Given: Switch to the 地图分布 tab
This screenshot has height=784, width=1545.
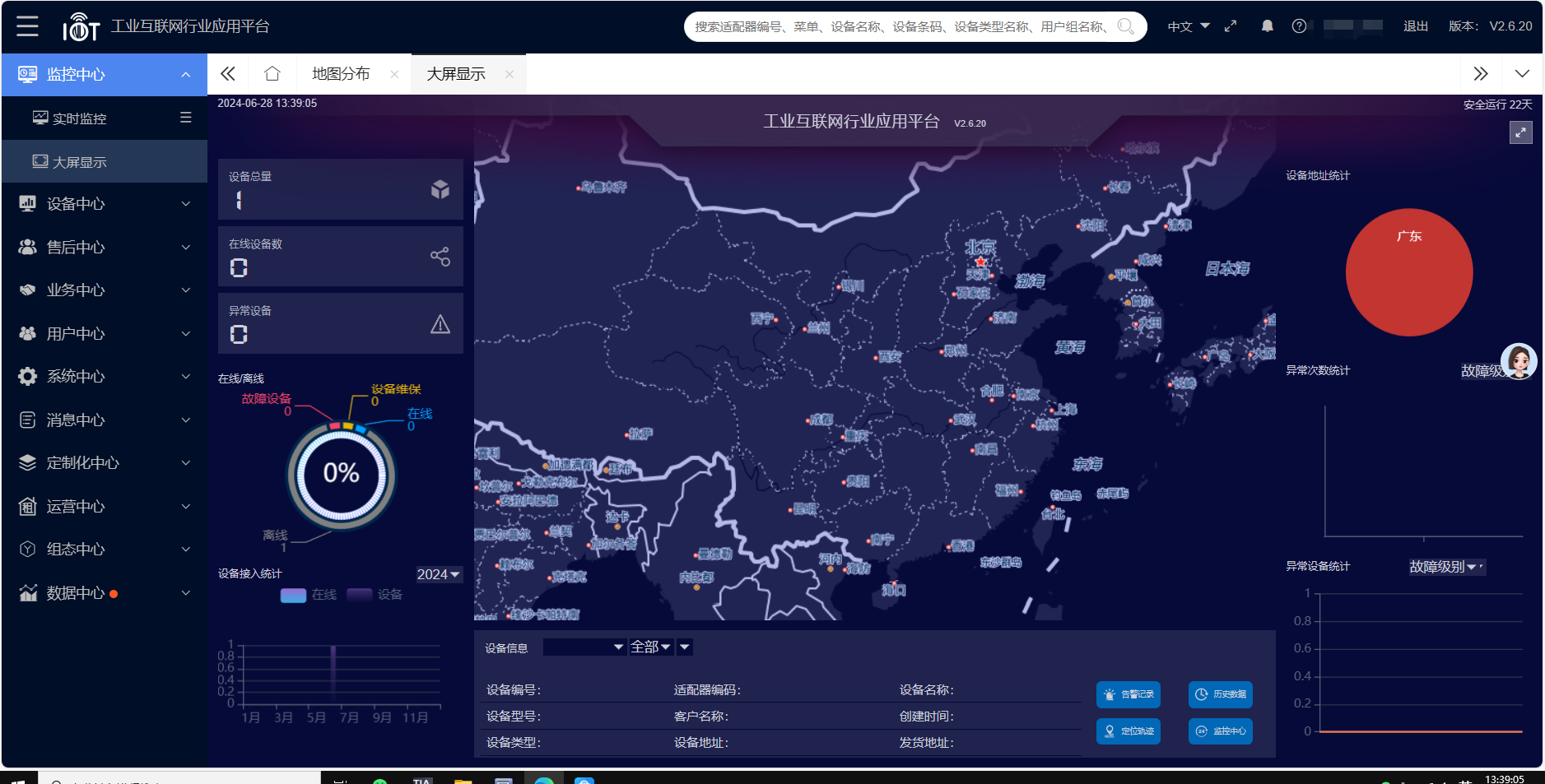Looking at the screenshot, I should pyautogui.click(x=341, y=74).
